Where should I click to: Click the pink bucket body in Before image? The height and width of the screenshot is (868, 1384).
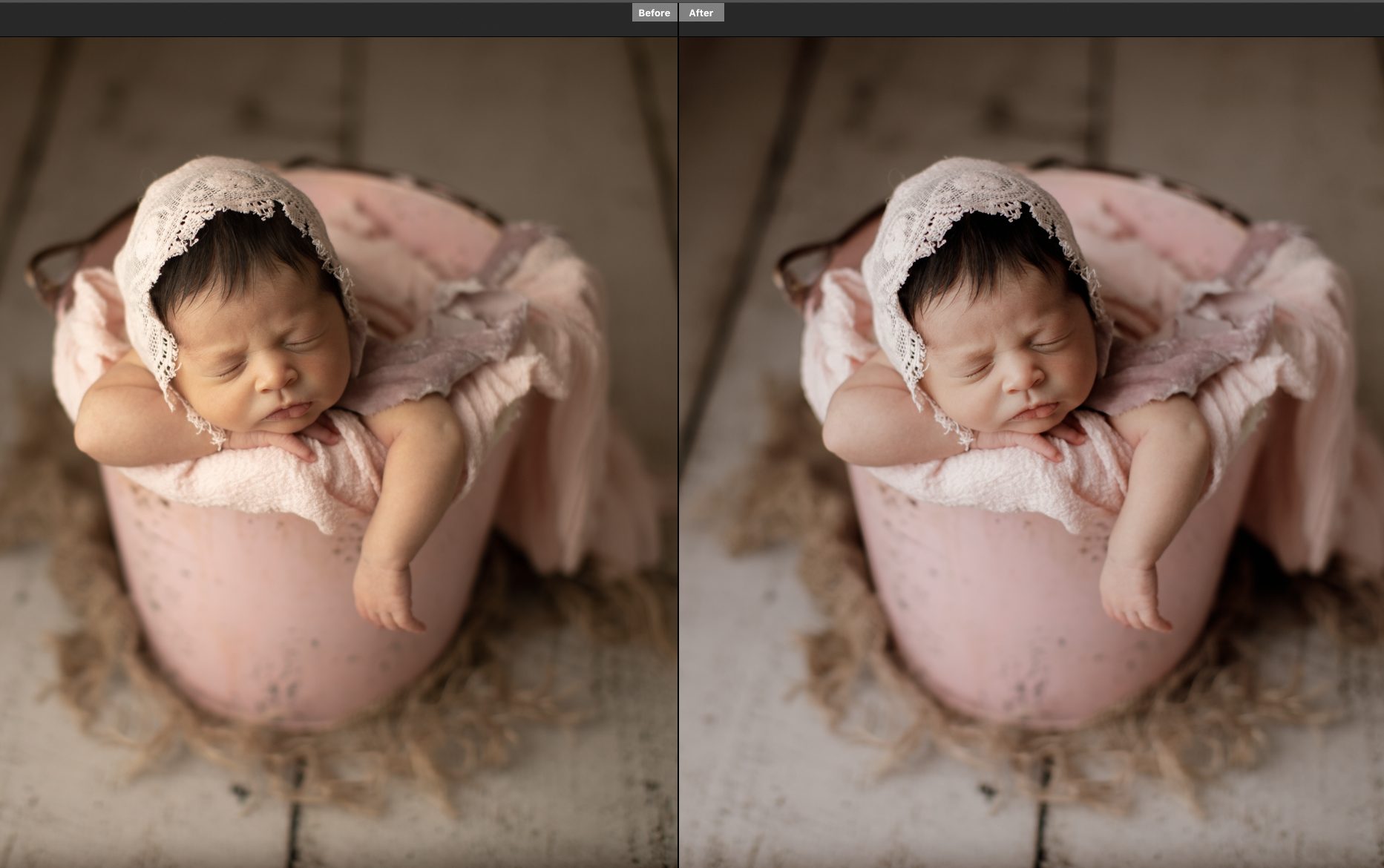(x=245, y=608)
